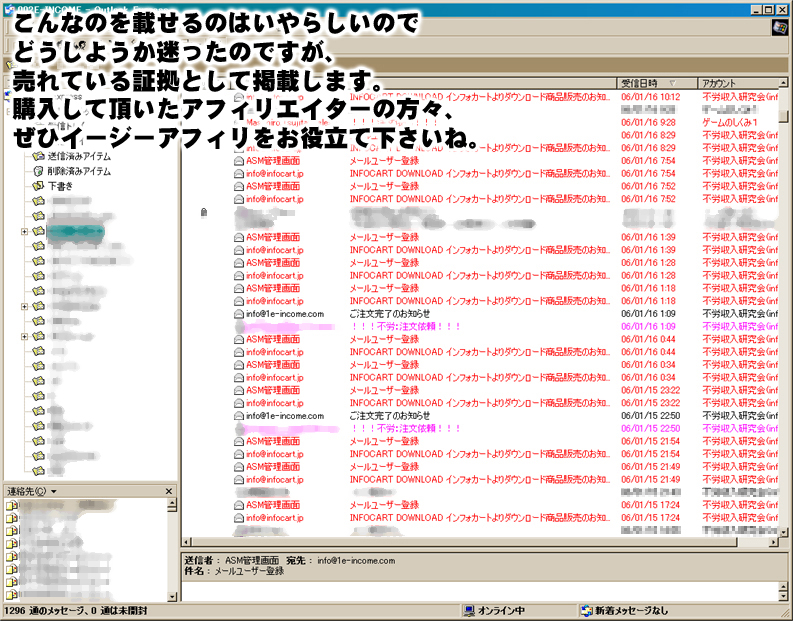Screen dimensions: 793x621
Task: Click envelope icon of ASM管理画面 17:24 message
Action: 239,505
